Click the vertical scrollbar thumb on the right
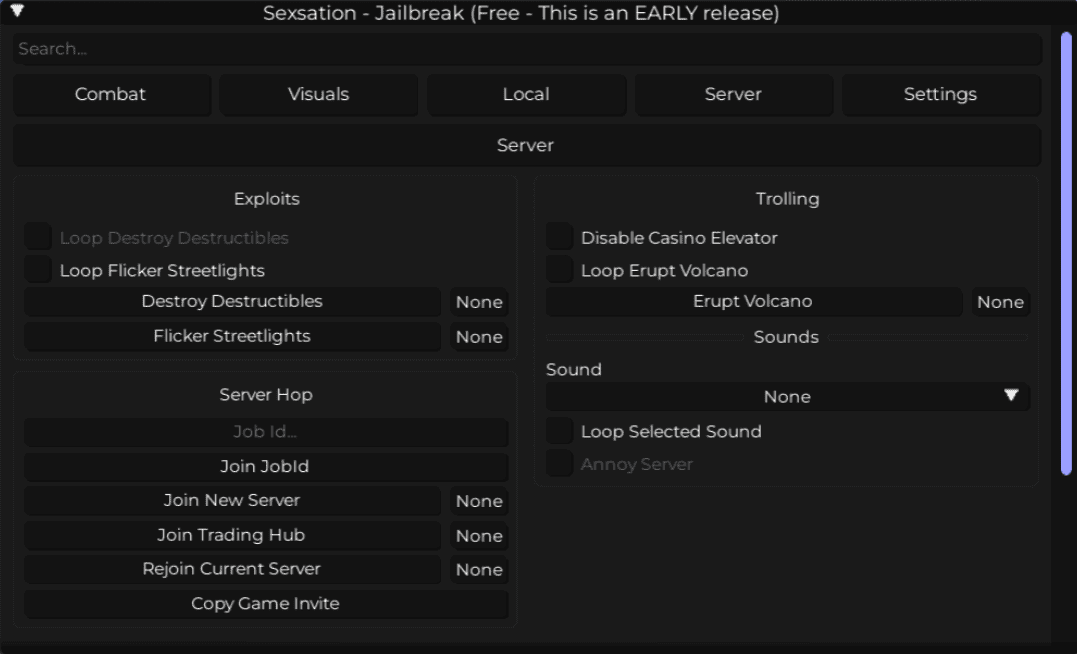The image size is (1077, 654). tap(1066, 253)
